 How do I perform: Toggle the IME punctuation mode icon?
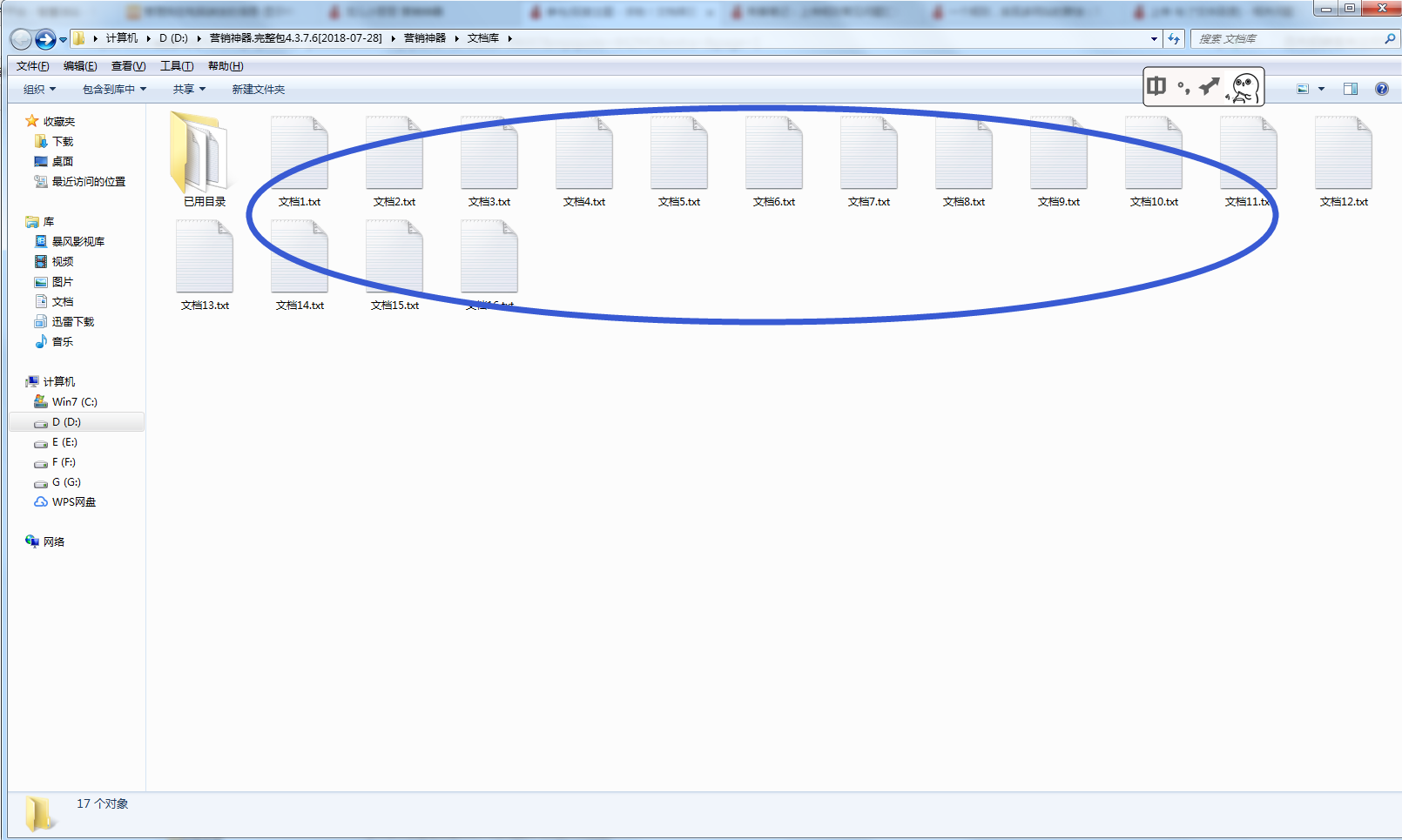[x=1183, y=87]
